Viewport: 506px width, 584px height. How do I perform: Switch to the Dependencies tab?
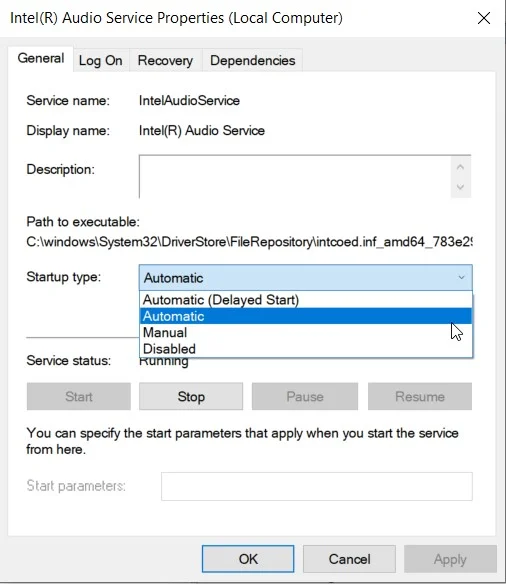pyautogui.click(x=252, y=60)
